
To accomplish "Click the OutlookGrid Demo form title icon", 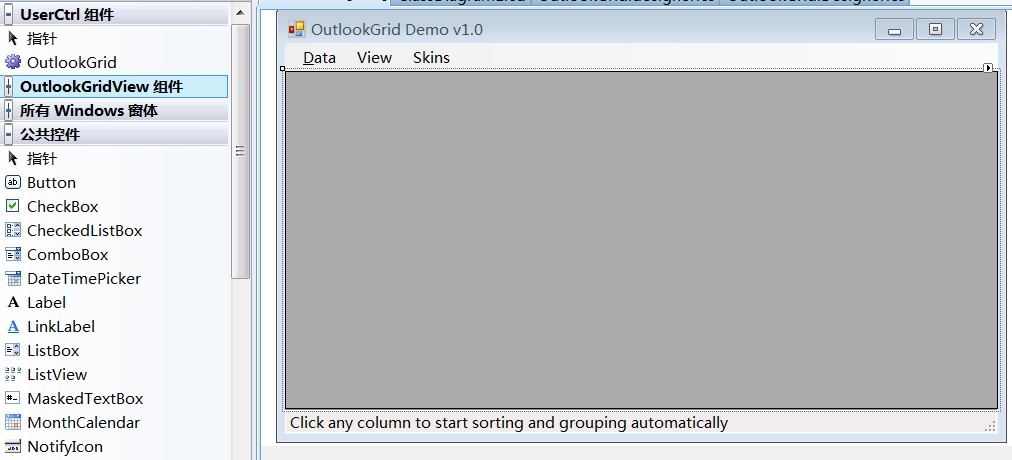I will 296,29.
